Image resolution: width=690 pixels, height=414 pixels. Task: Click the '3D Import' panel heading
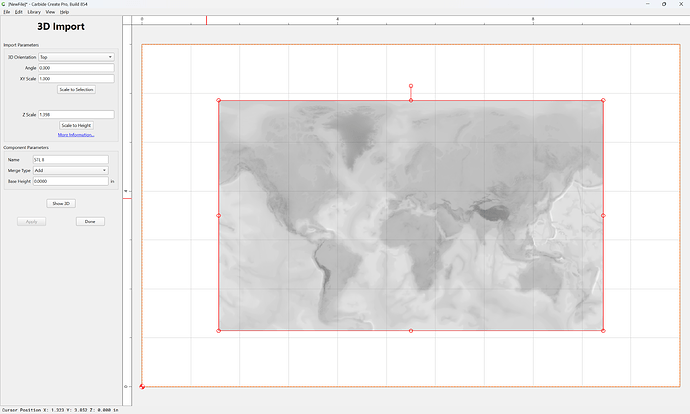point(61,26)
